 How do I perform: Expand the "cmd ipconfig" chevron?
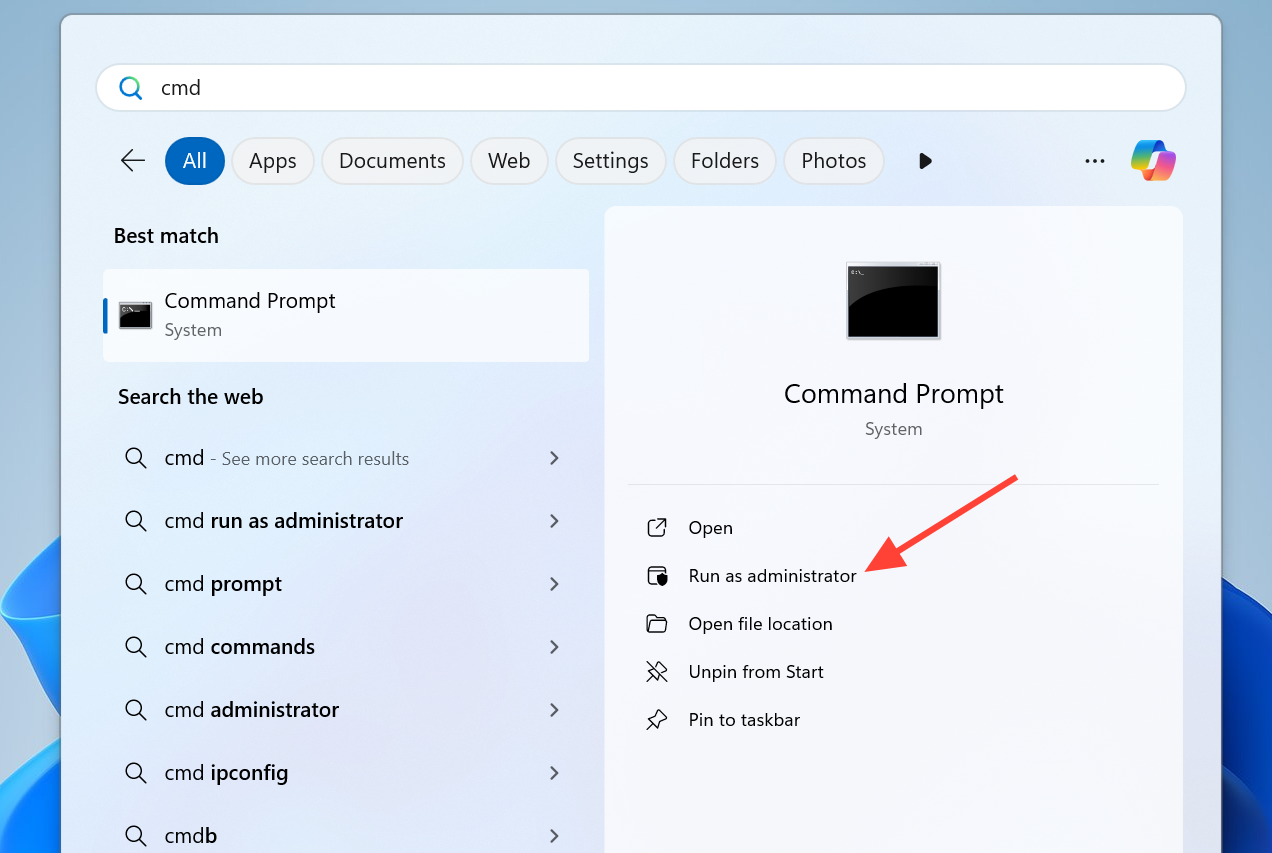[554, 773]
